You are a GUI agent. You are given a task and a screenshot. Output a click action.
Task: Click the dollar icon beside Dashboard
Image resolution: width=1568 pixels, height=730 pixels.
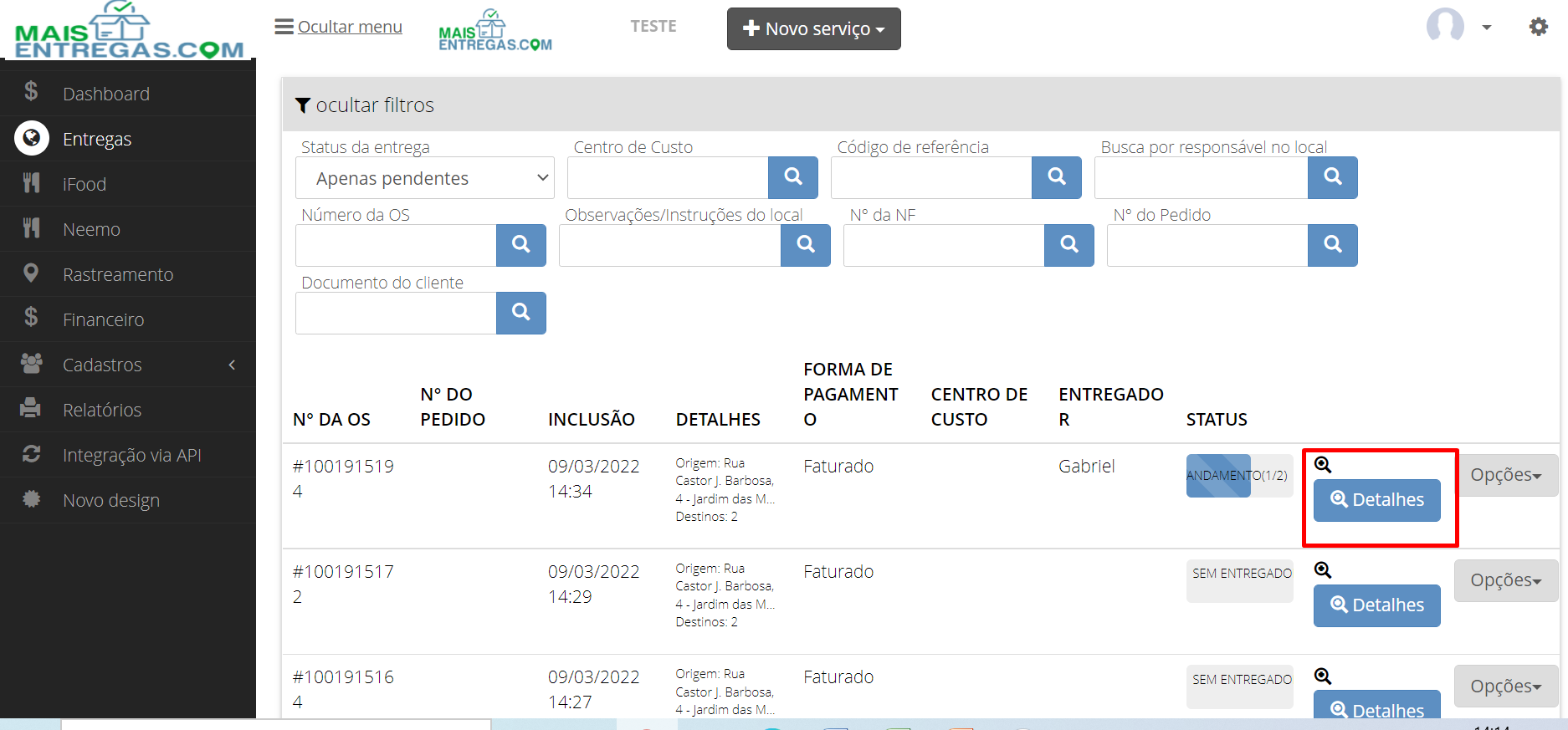point(31,91)
